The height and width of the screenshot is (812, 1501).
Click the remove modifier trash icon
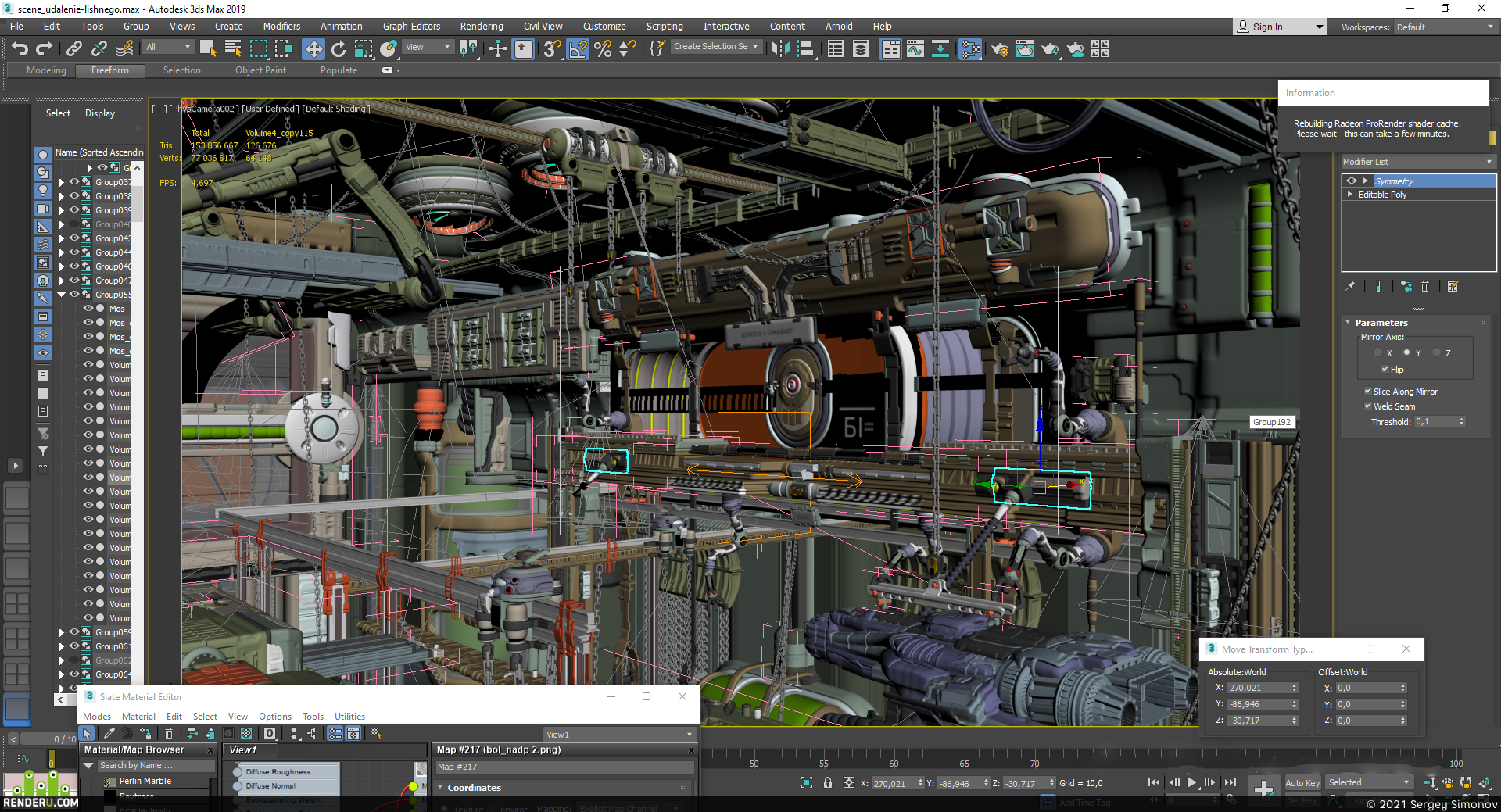point(1425,286)
